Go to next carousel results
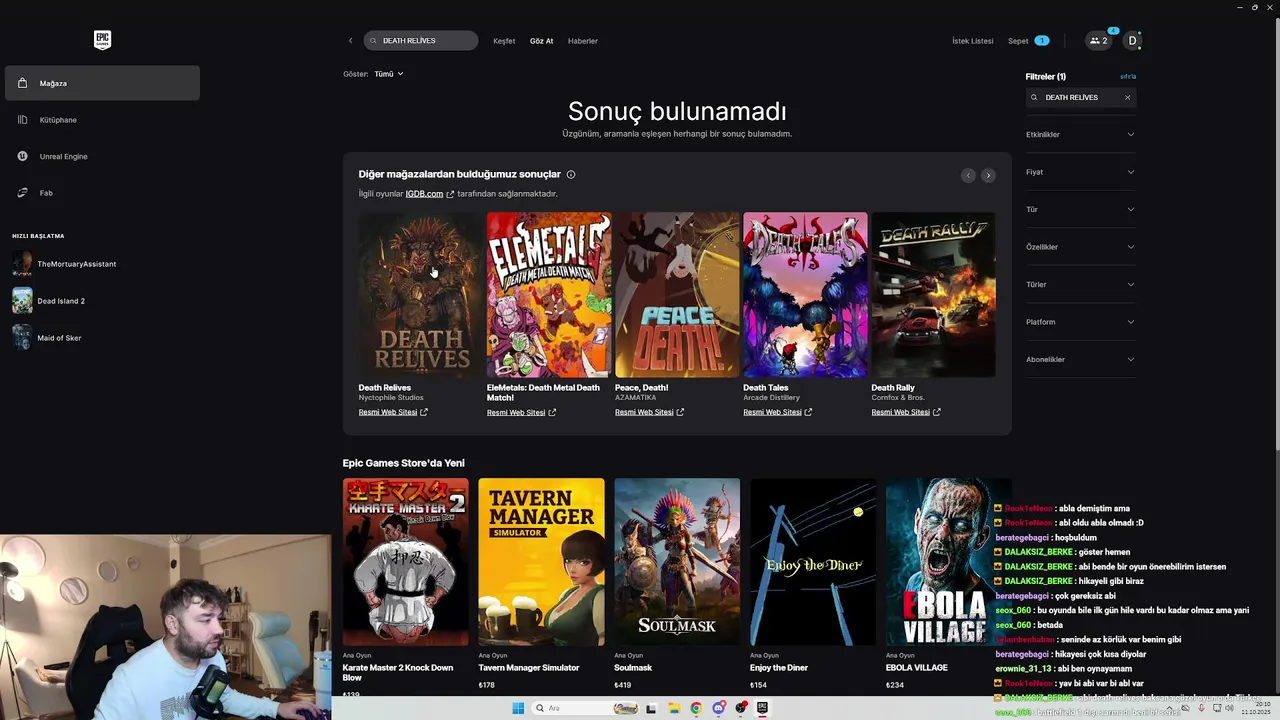The height and width of the screenshot is (720, 1280). click(988, 175)
